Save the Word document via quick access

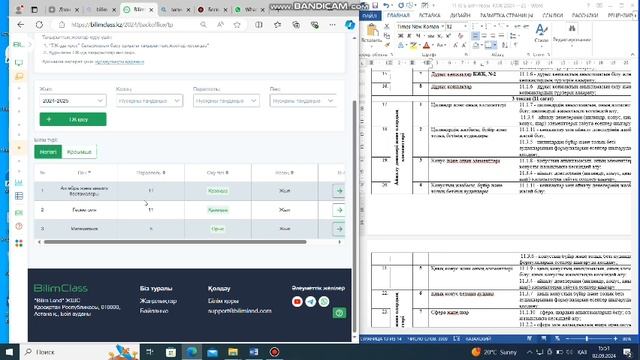[375, 5]
